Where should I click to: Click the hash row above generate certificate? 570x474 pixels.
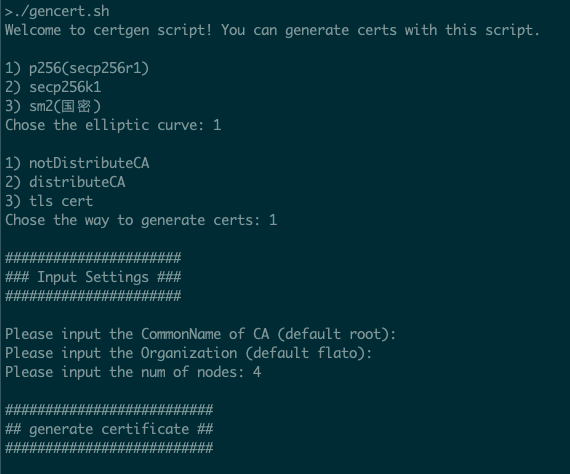[109, 410]
